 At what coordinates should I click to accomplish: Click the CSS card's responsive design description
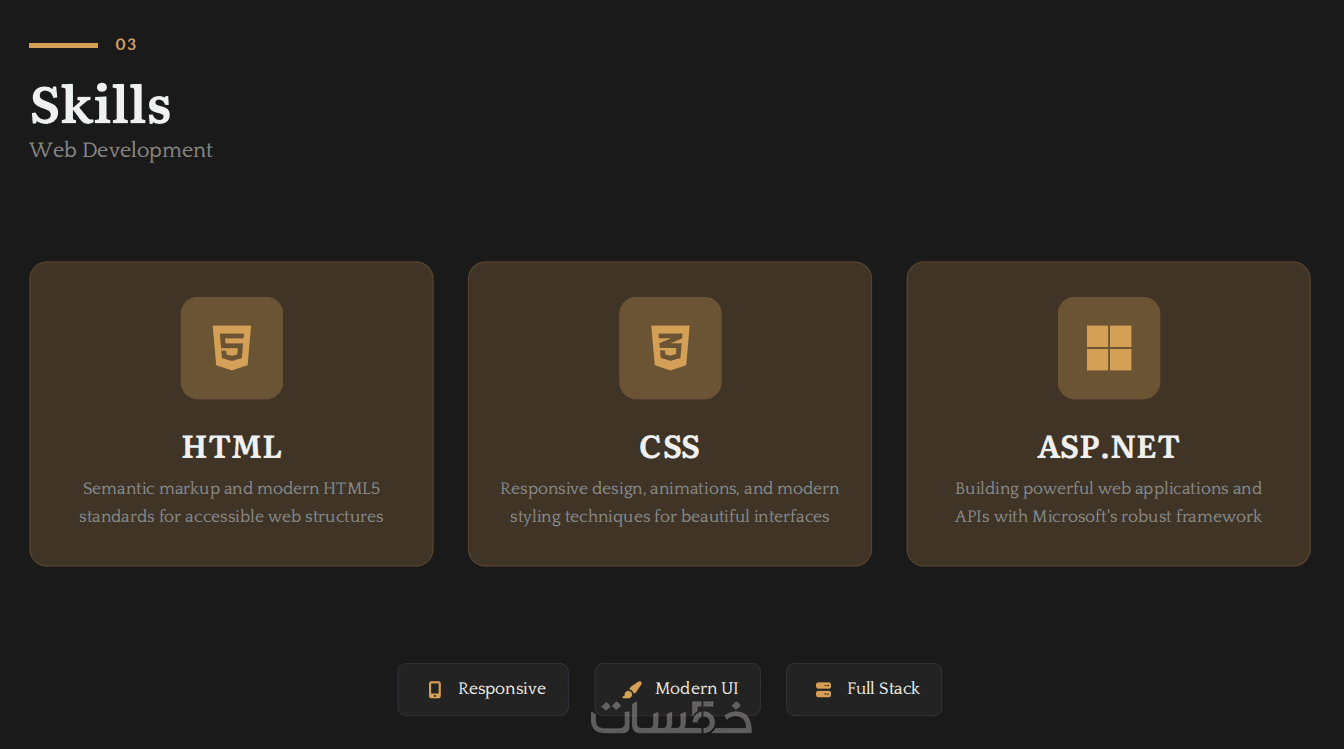click(x=670, y=502)
